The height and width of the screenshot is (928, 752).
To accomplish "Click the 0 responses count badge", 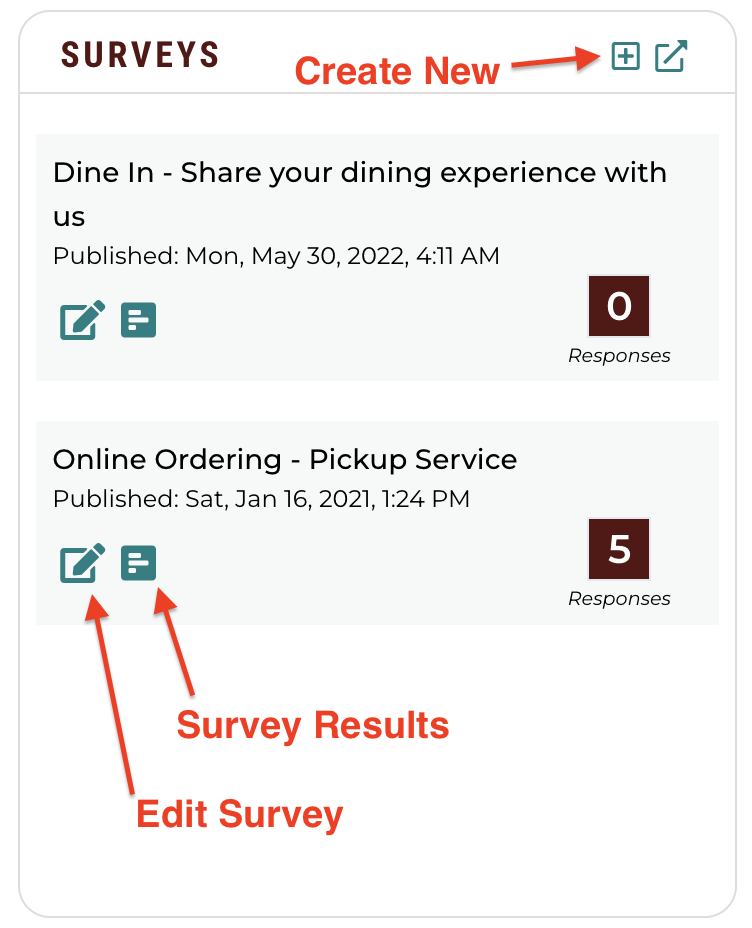I will tap(619, 306).
